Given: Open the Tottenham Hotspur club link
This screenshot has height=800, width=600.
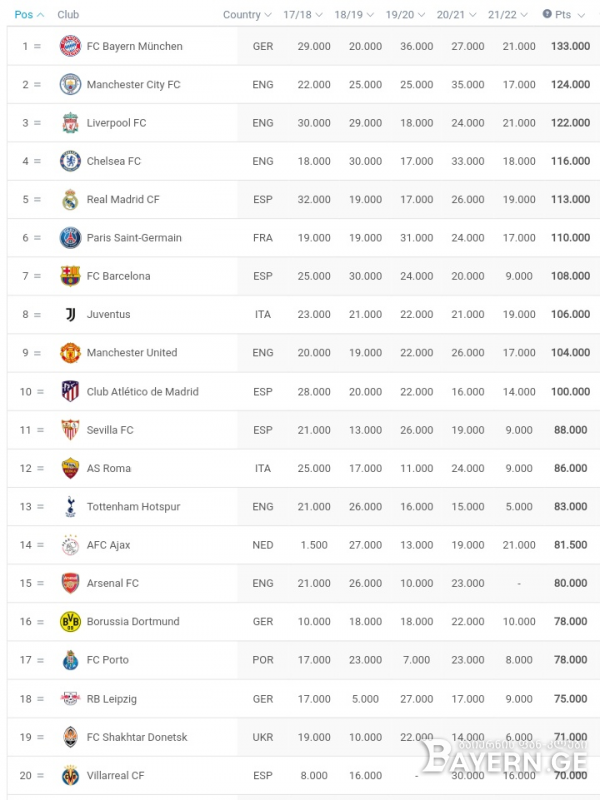Looking at the screenshot, I should (134, 507).
